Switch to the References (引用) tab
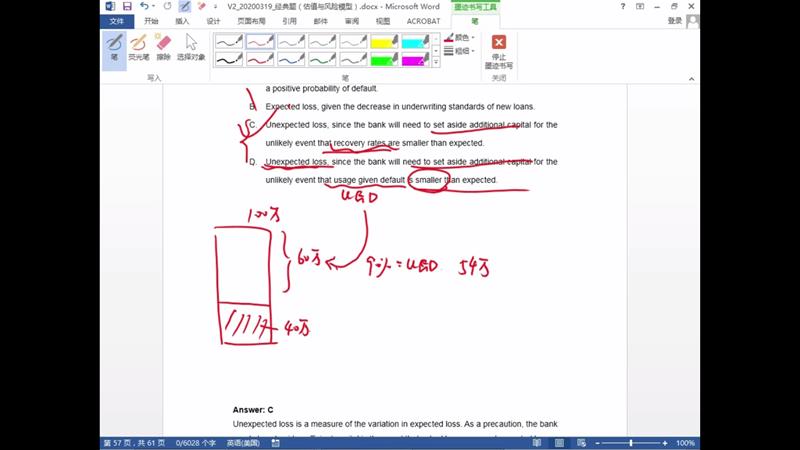 click(289, 21)
